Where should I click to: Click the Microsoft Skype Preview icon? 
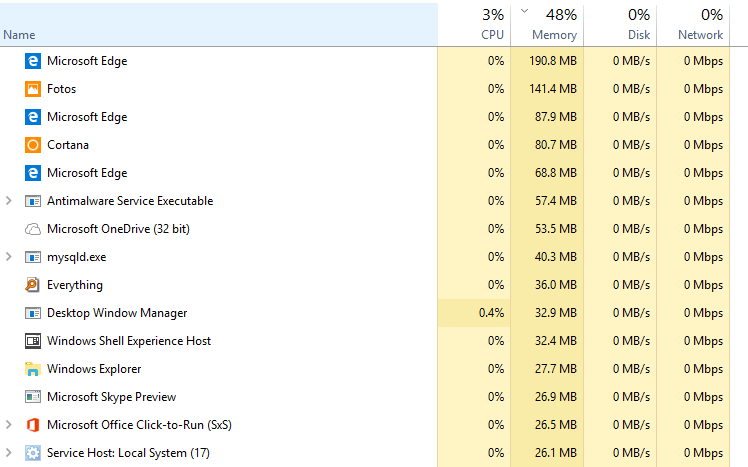(32, 397)
